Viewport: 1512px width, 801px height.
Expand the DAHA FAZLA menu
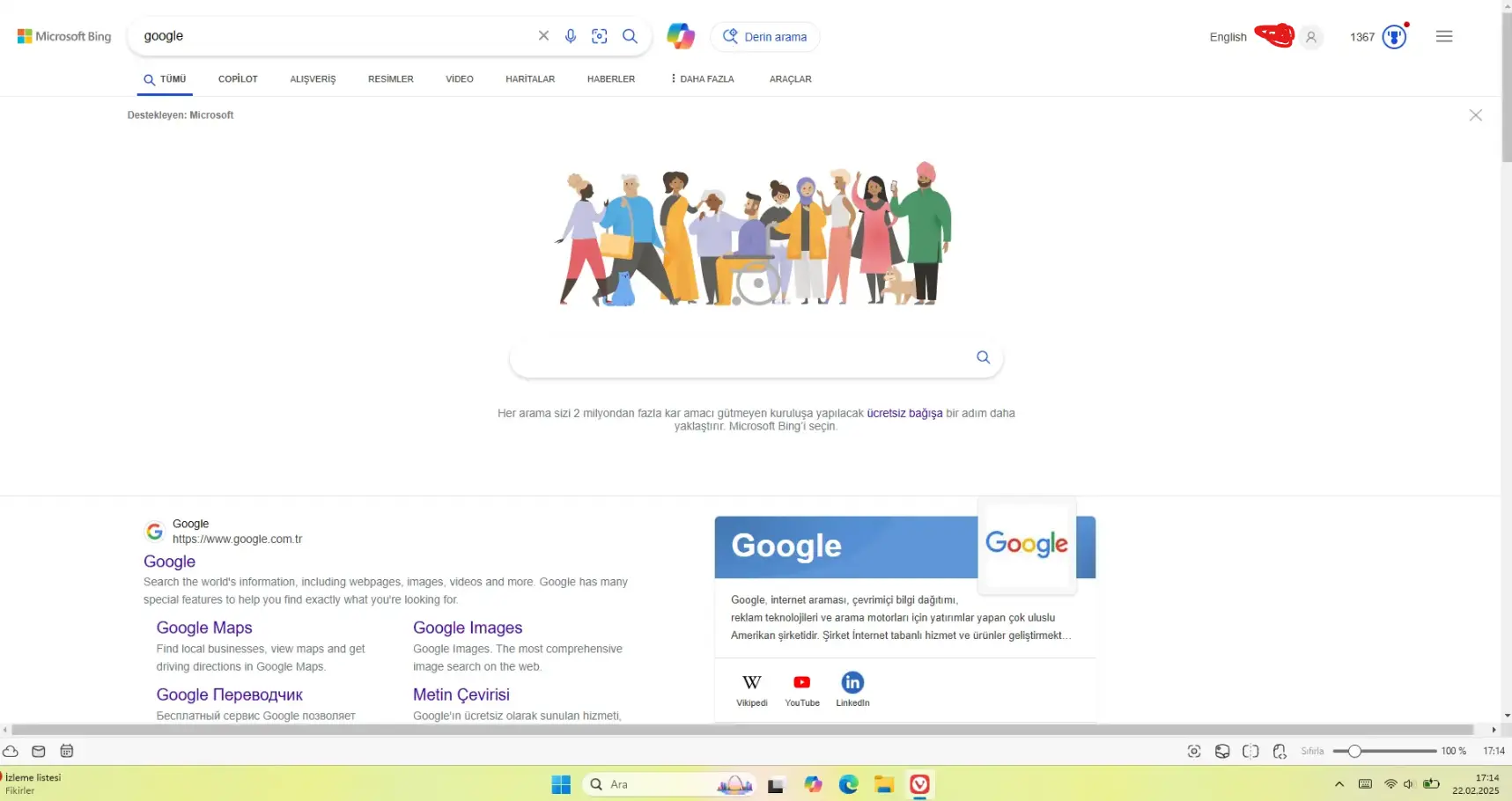(x=702, y=79)
